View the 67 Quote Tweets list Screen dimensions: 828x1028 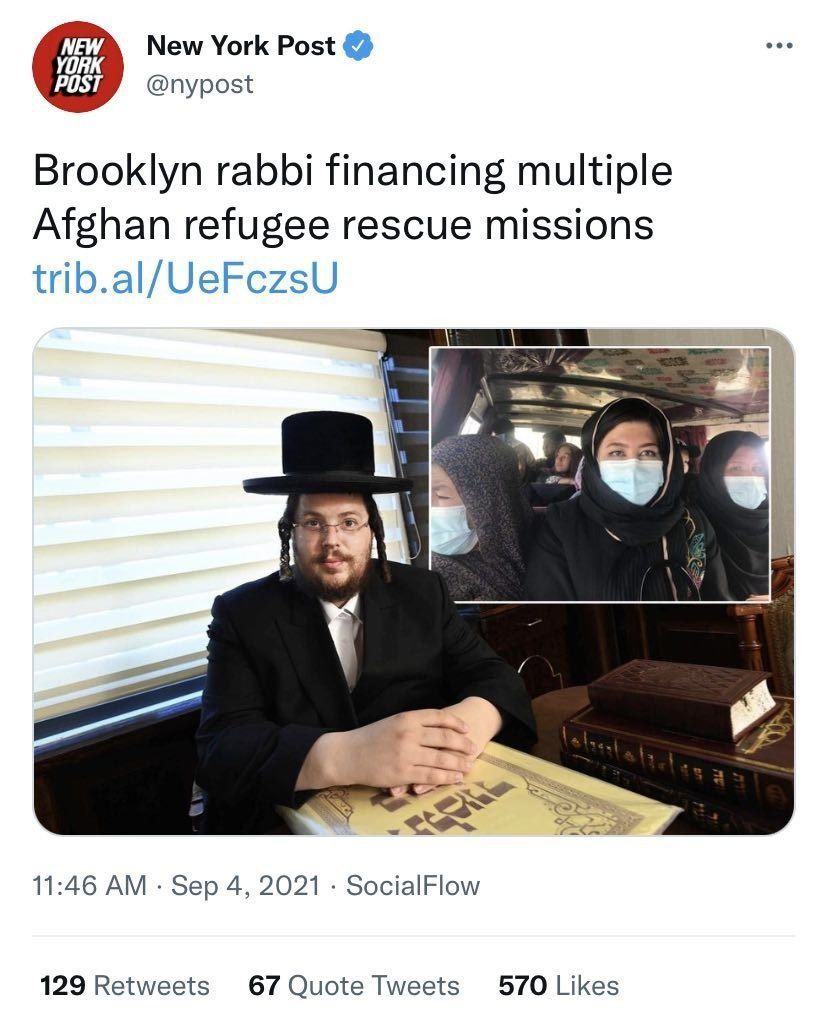(354, 985)
